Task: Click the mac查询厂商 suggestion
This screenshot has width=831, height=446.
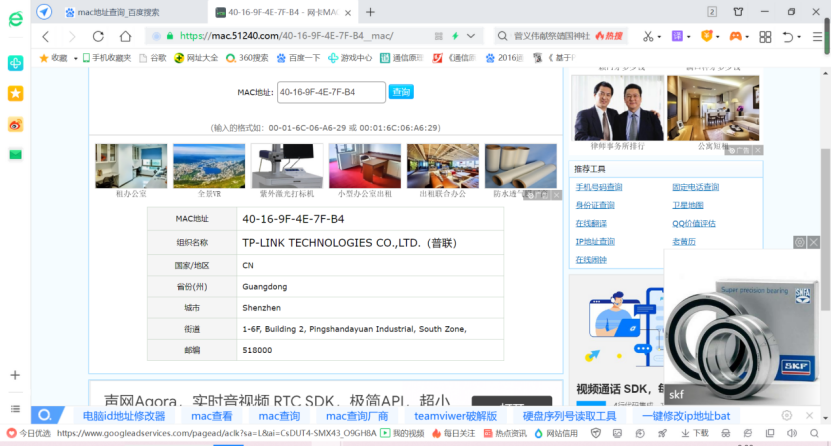Action: click(357, 416)
